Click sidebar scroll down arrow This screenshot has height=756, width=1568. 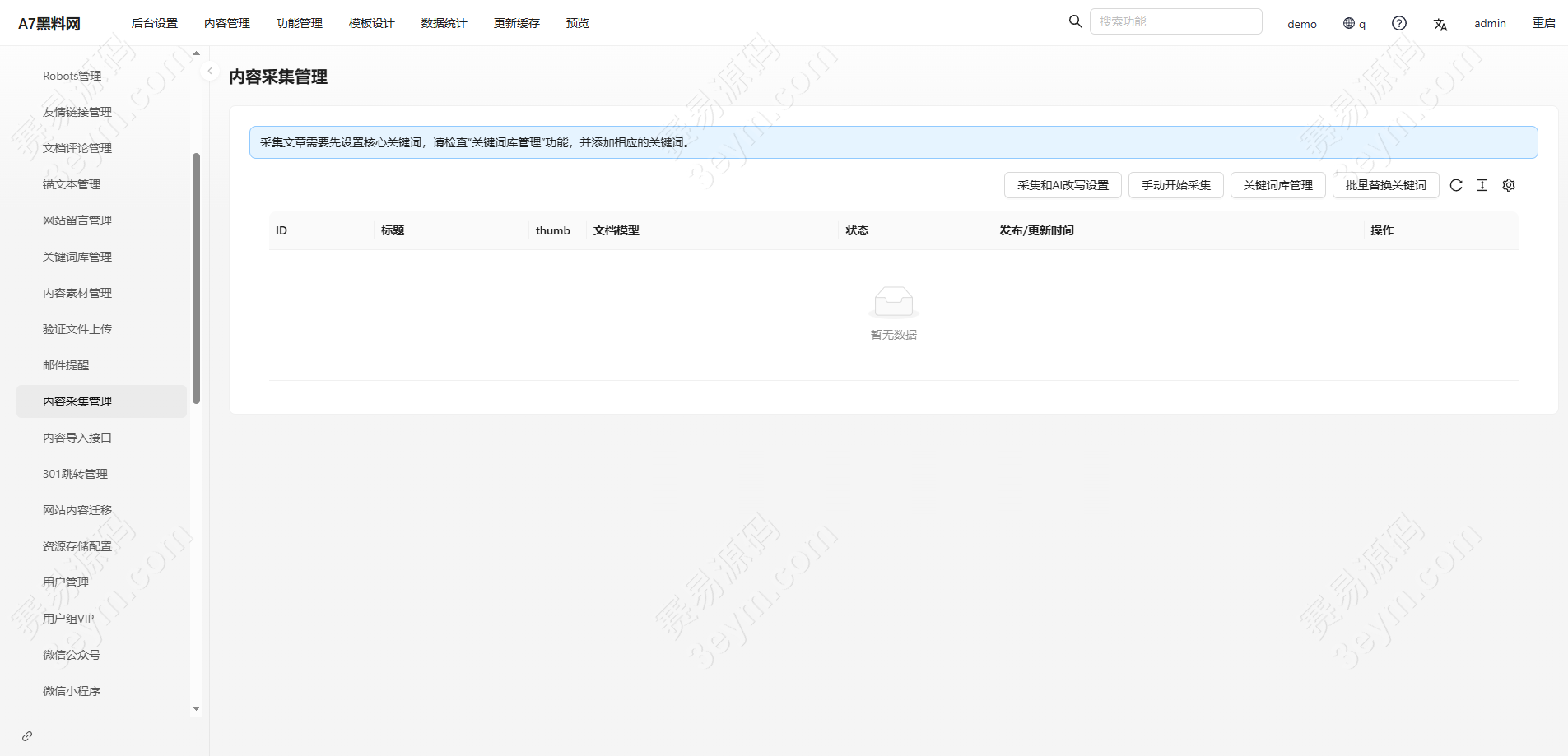click(196, 708)
